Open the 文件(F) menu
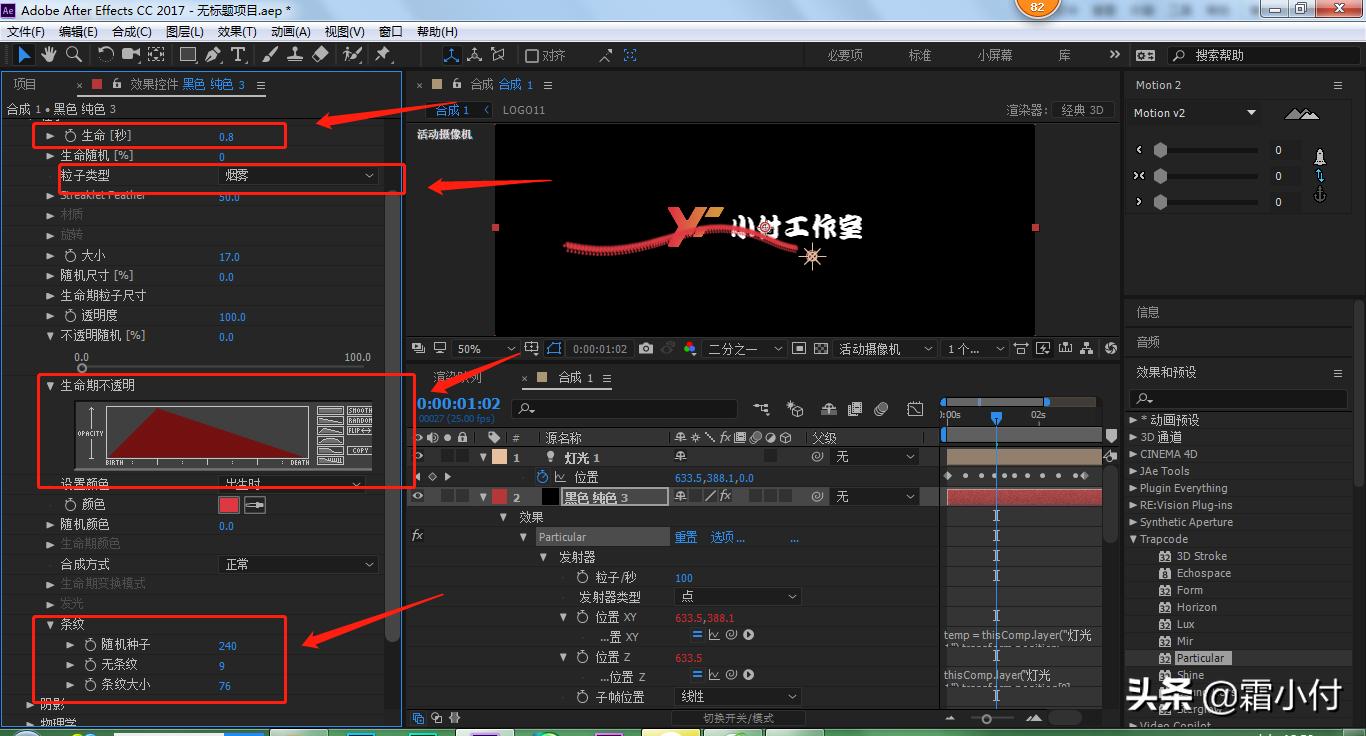The image size is (1366, 736). point(26,32)
